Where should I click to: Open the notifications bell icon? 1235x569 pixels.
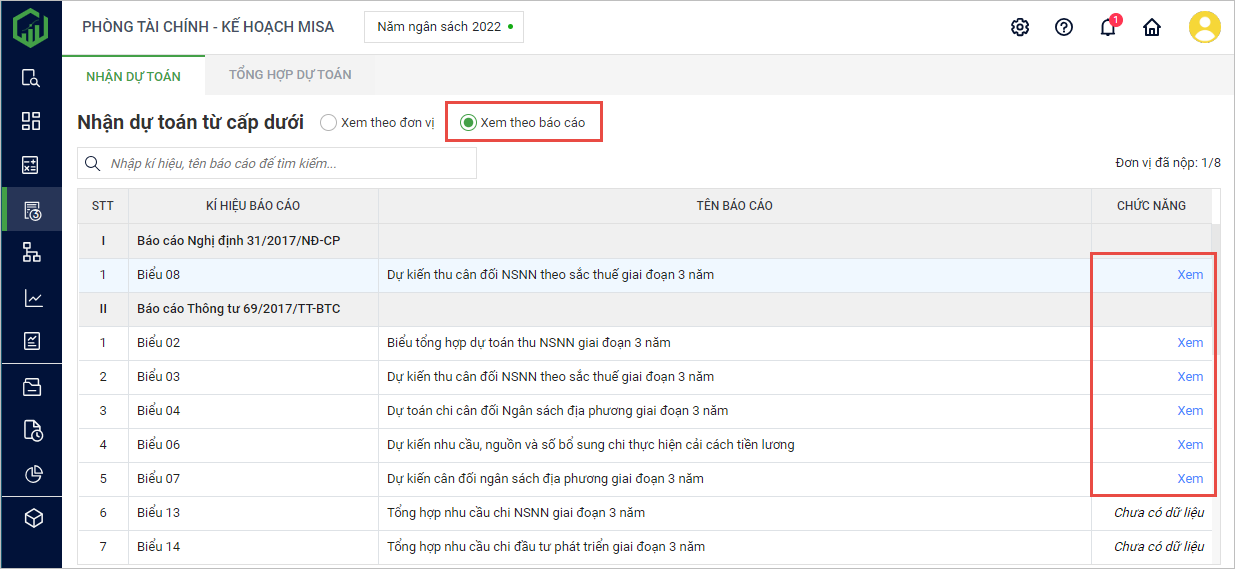(x=1108, y=28)
